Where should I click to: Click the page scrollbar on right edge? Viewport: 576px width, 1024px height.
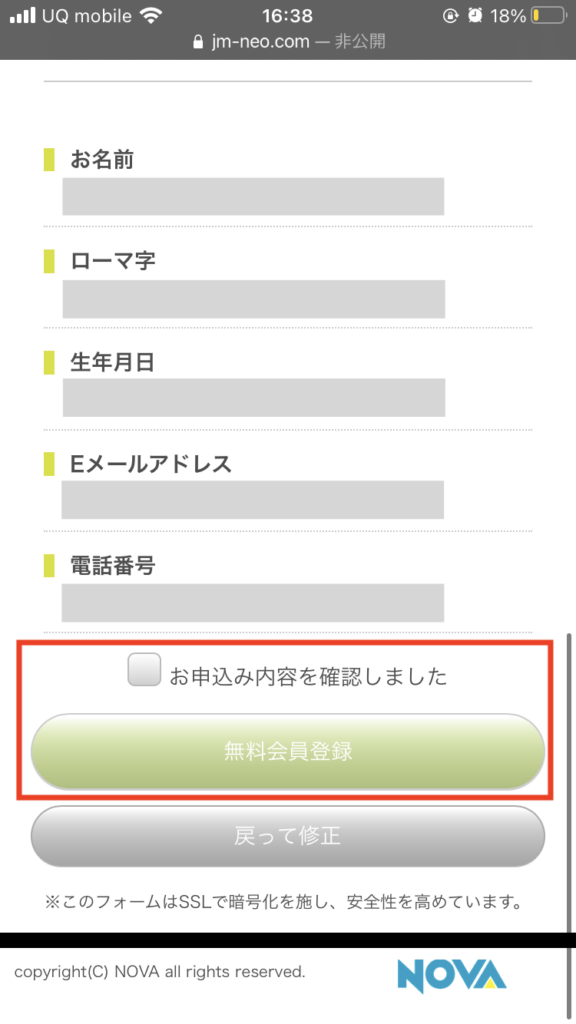pos(570,825)
